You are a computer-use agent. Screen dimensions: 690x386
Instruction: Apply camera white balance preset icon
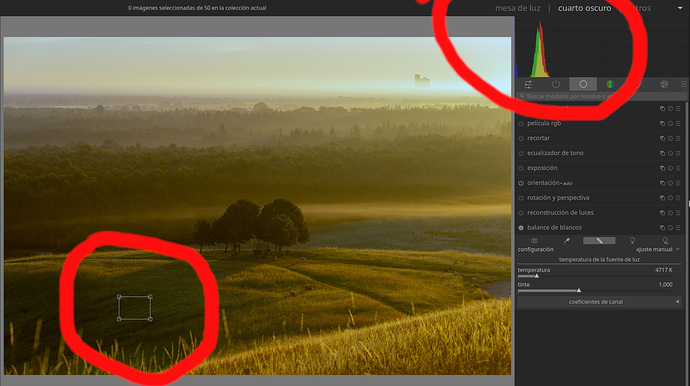pyautogui.click(x=534, y=241)
